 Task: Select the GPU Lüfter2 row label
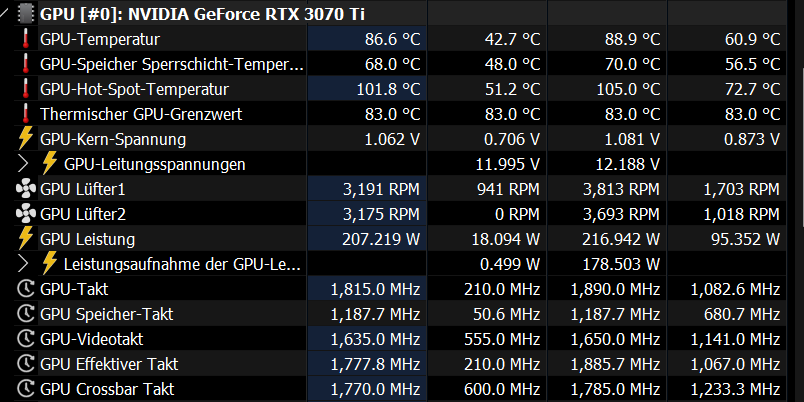83,214
